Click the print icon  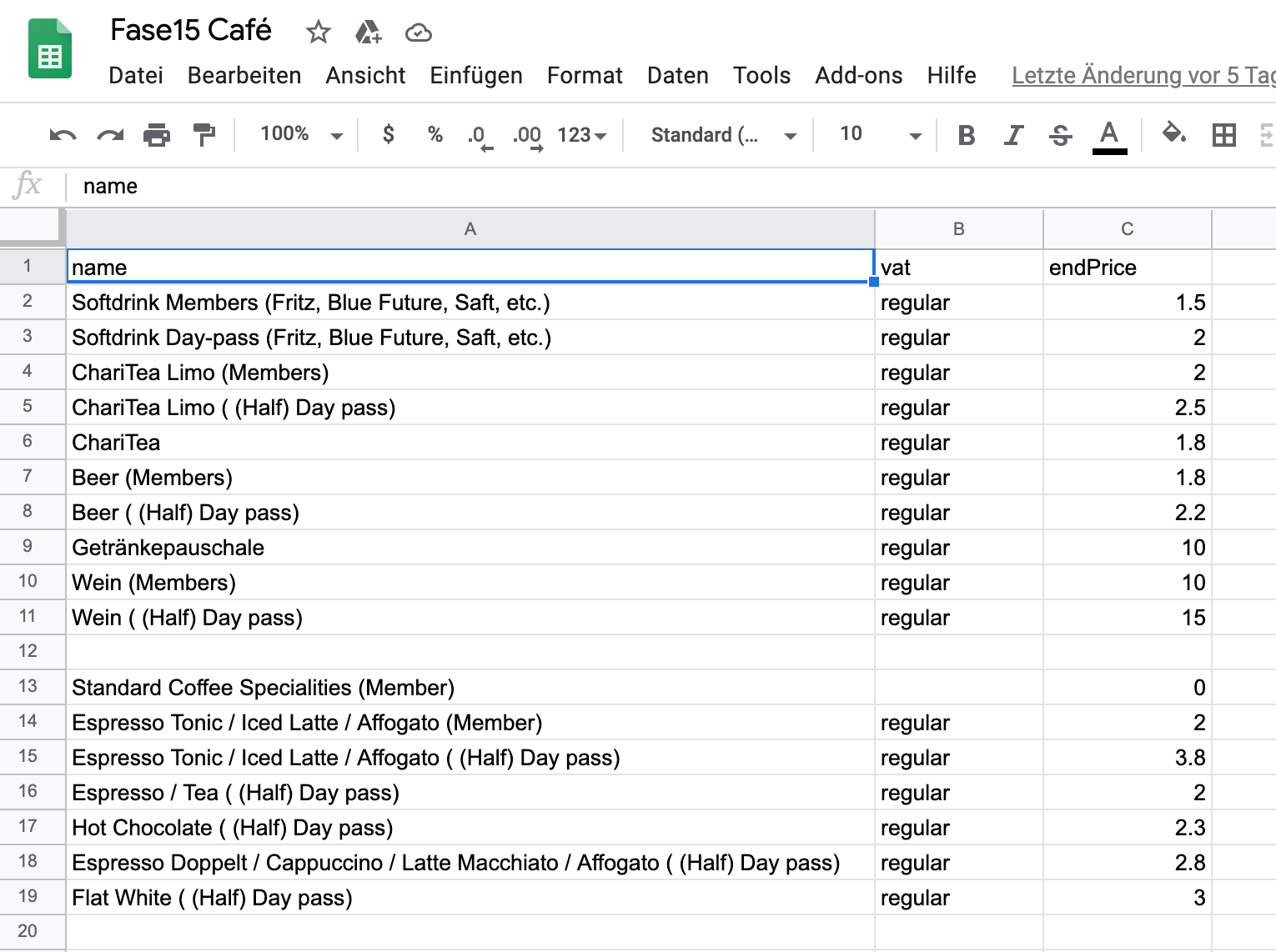(x=157, y=134)
